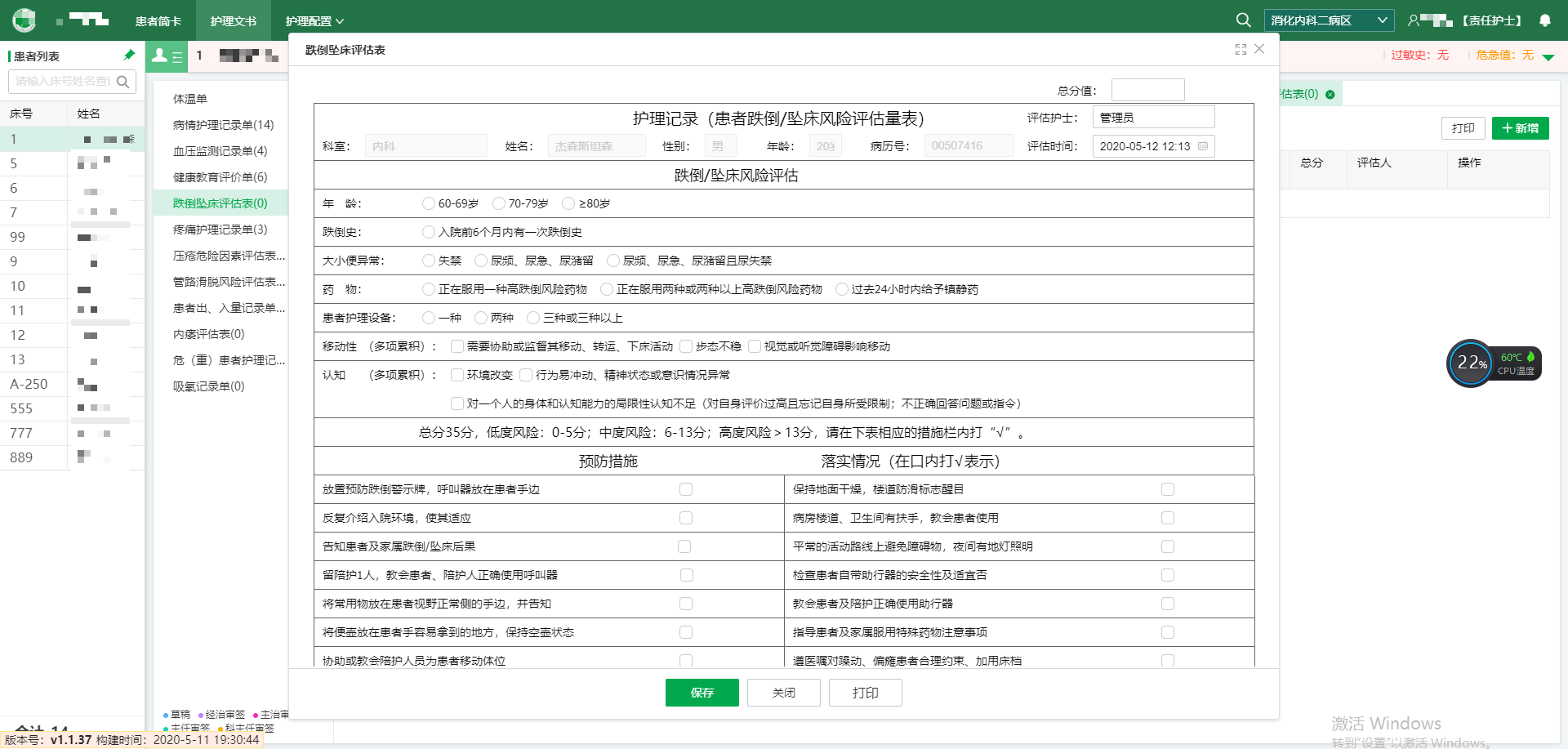Click the hospital logo icon

[24, 20]
